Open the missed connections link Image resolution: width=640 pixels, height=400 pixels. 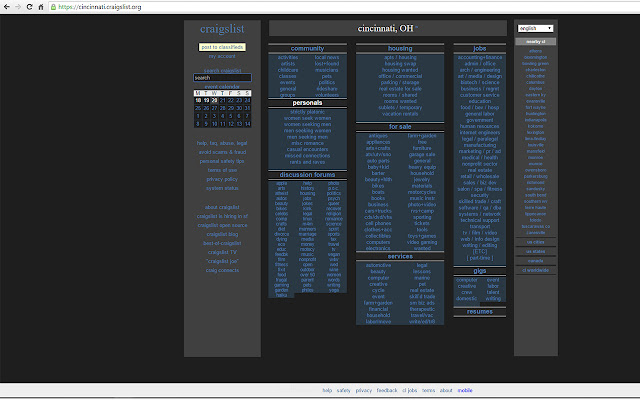click(307, 156)
